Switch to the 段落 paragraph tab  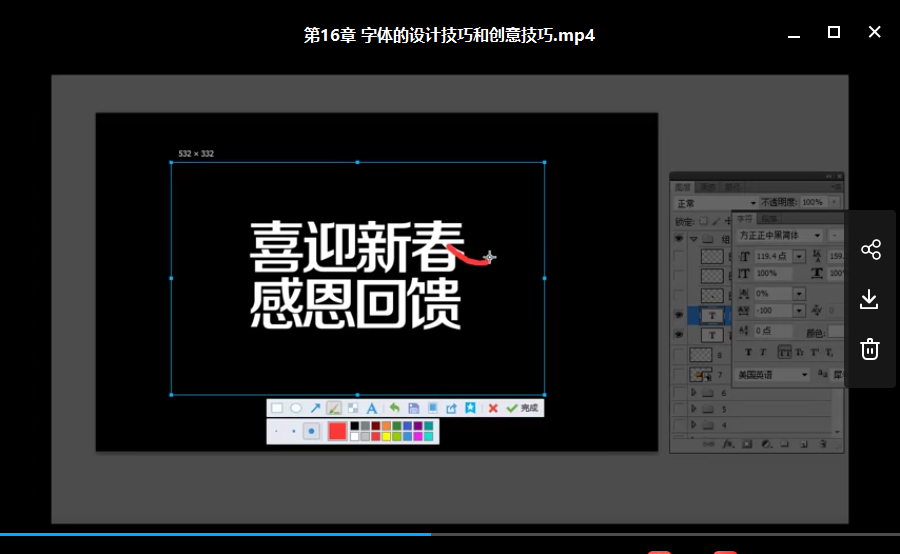point(769,219)
